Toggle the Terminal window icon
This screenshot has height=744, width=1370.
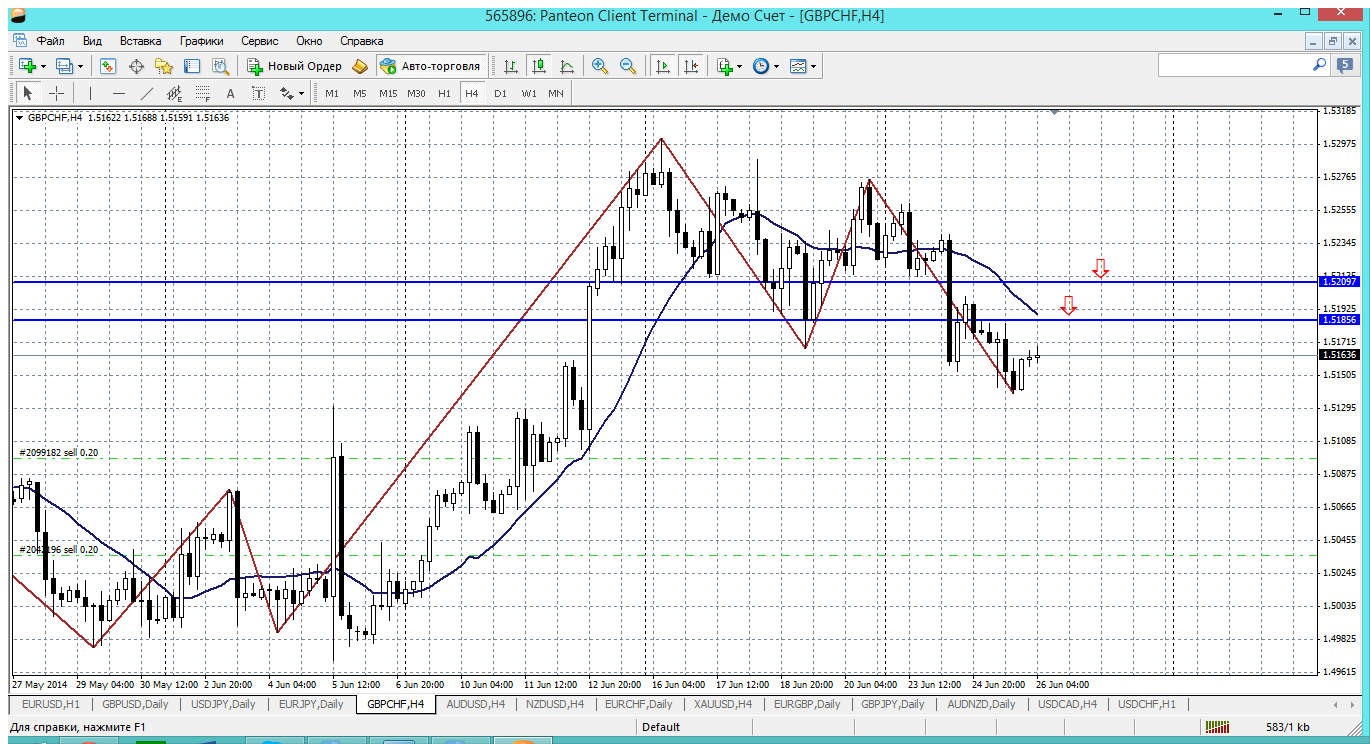192,66
